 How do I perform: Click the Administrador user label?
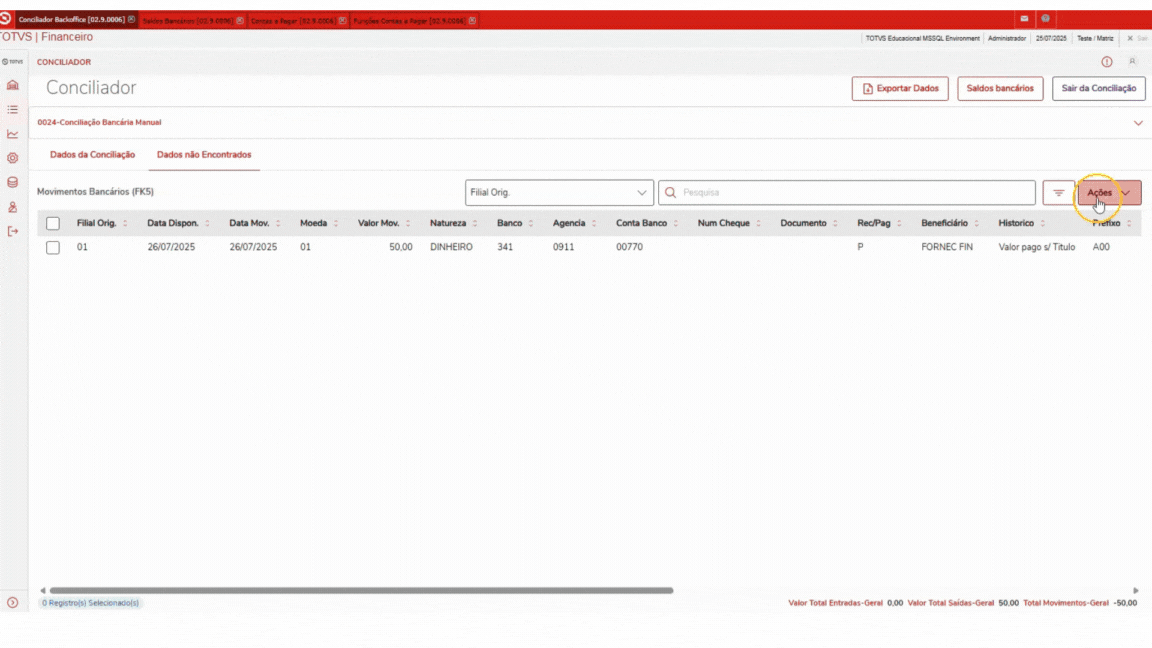[x=1007, y=38]
